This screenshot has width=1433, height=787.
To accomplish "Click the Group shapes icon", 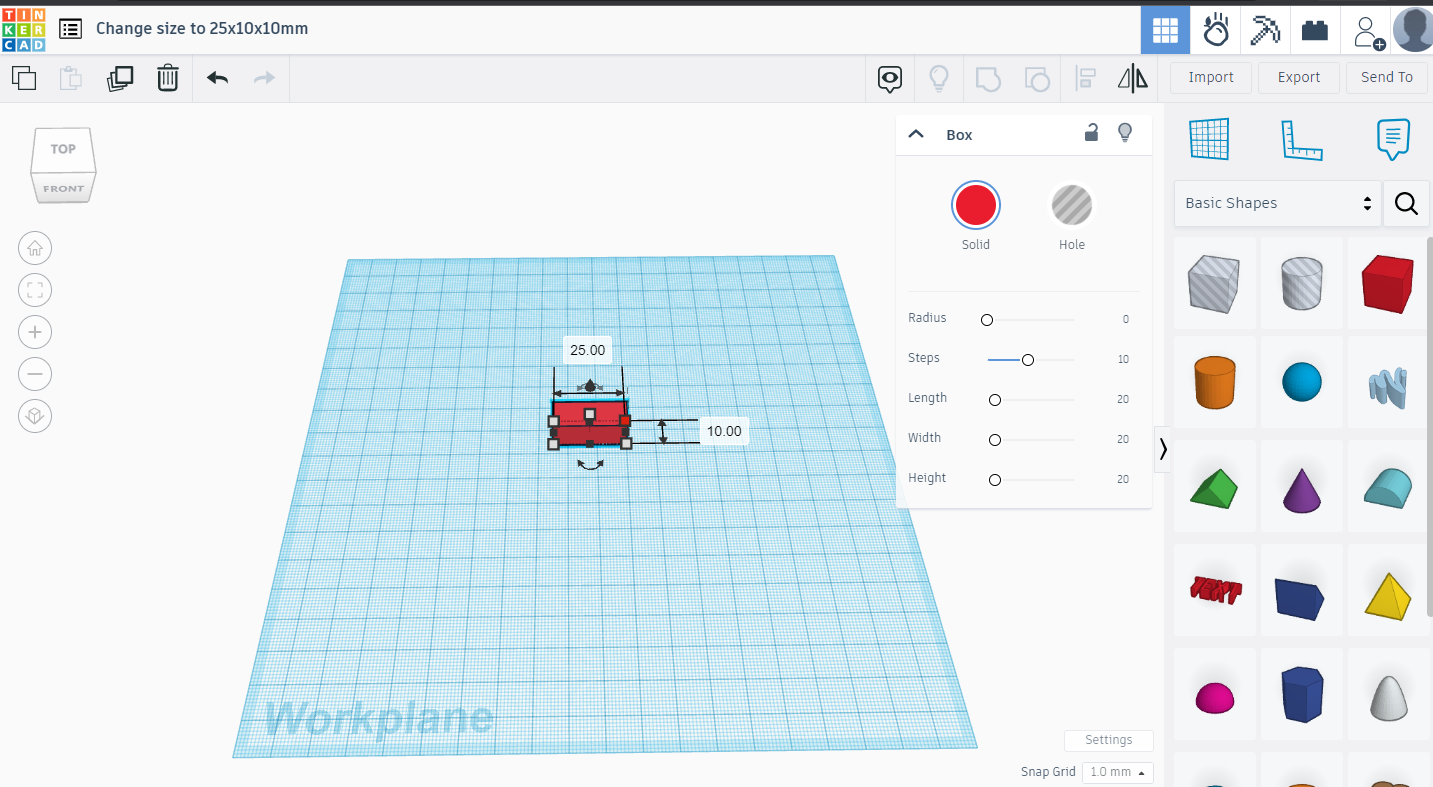I will [x=988, y=79].
